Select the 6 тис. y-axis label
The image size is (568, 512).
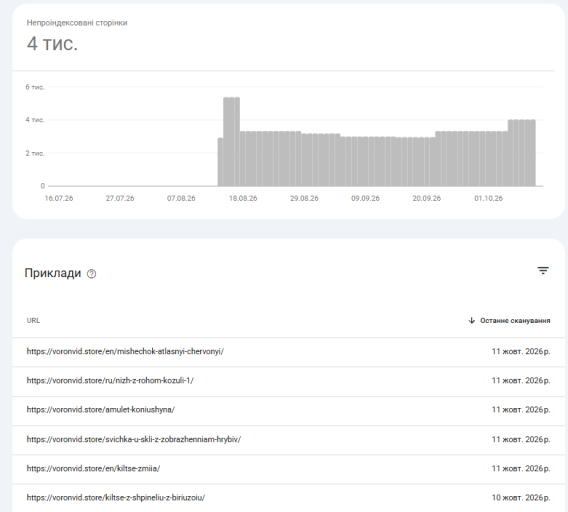coord(35,87)
